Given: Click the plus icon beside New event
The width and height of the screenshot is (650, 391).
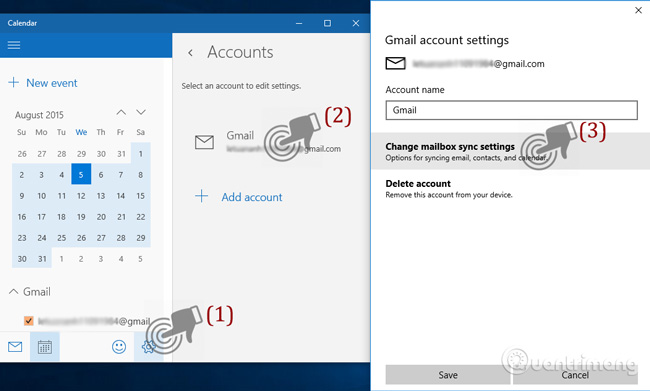Looking at the screenshot, I should coord(14,82).
